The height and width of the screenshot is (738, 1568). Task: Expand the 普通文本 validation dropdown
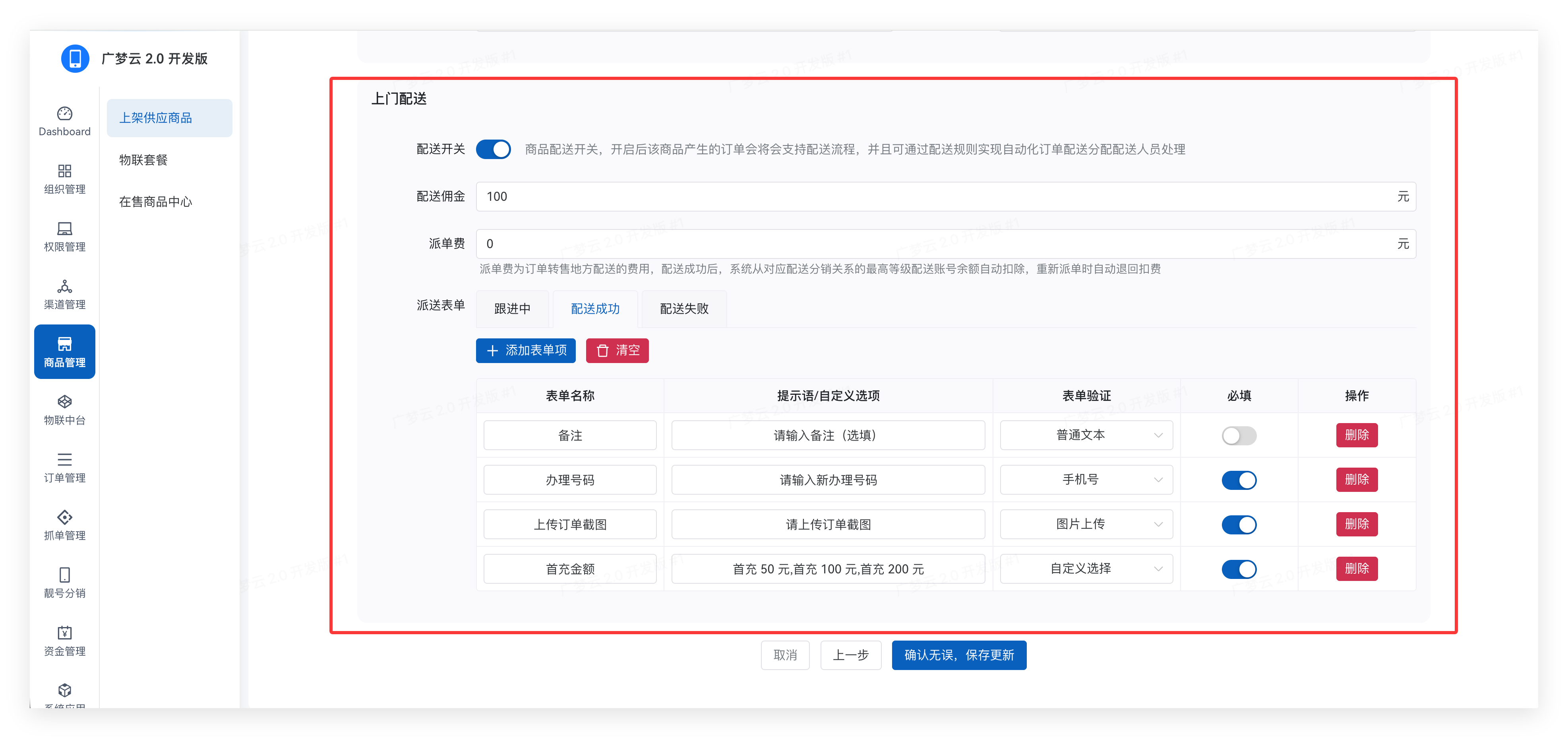pos(1086,435)
